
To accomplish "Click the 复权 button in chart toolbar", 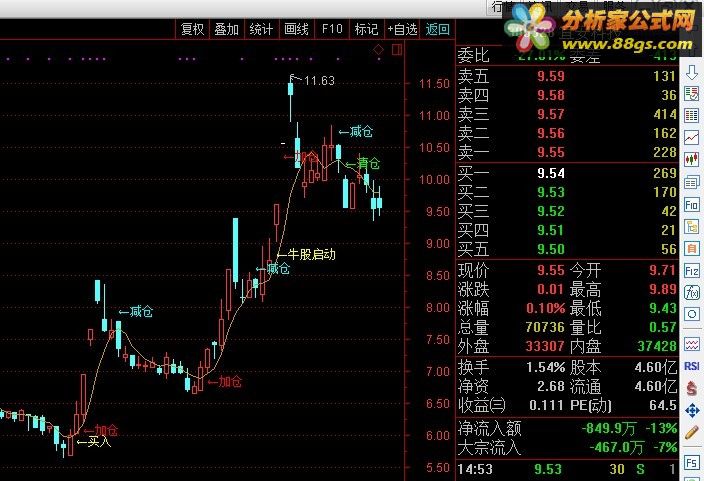I will [192, 30].
